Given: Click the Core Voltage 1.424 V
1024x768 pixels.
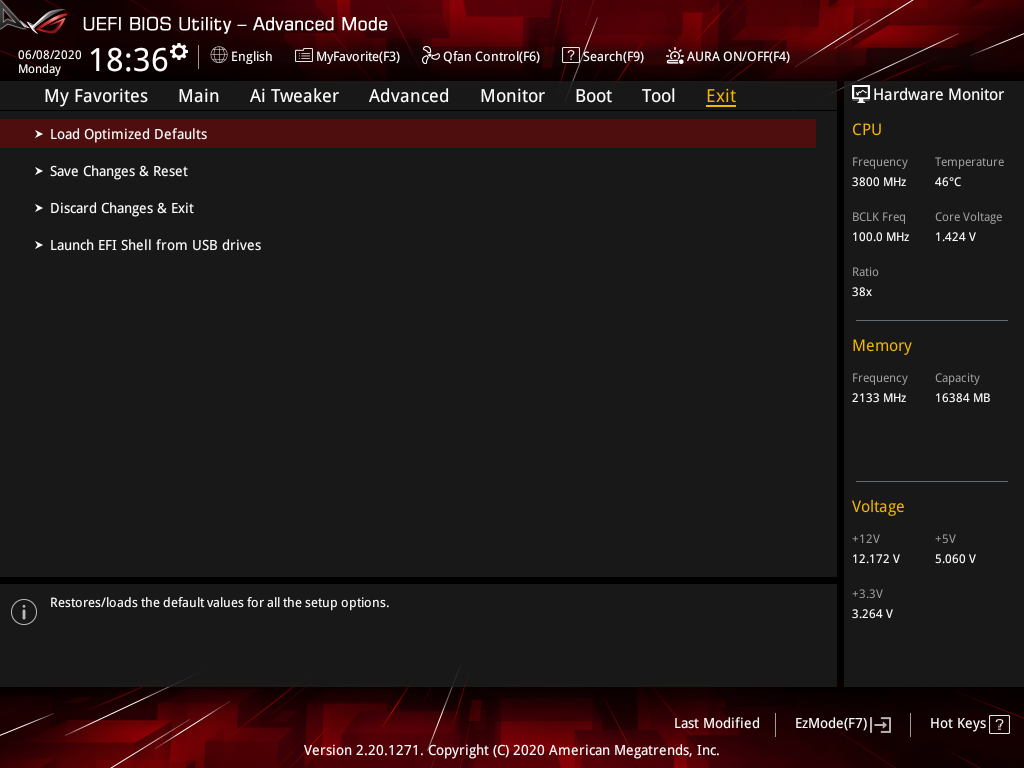Looking at the screenshot, I should click(955, 237).
